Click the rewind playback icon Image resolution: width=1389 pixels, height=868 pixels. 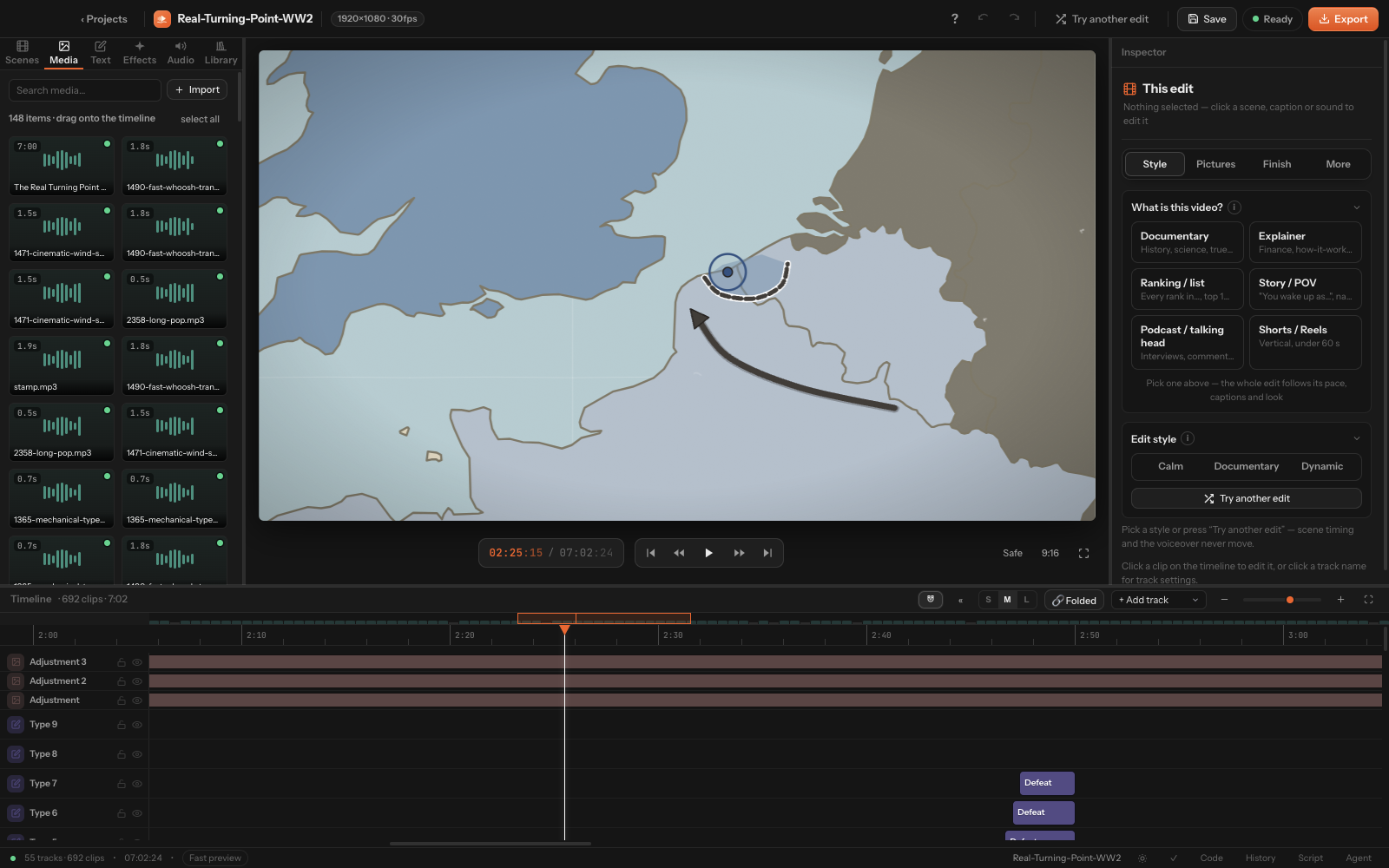pos(679,553)
